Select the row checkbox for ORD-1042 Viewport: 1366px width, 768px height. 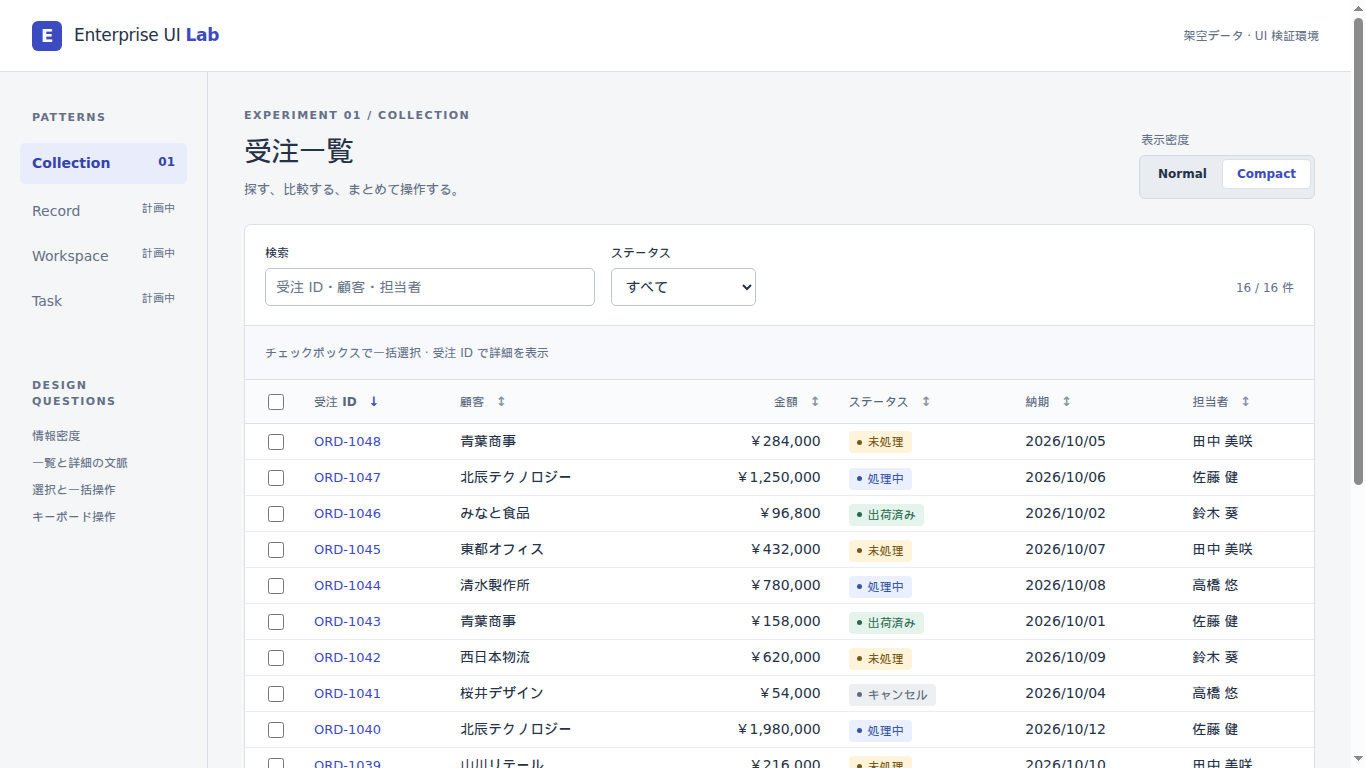pyautogui.click(x=276, y=658)
